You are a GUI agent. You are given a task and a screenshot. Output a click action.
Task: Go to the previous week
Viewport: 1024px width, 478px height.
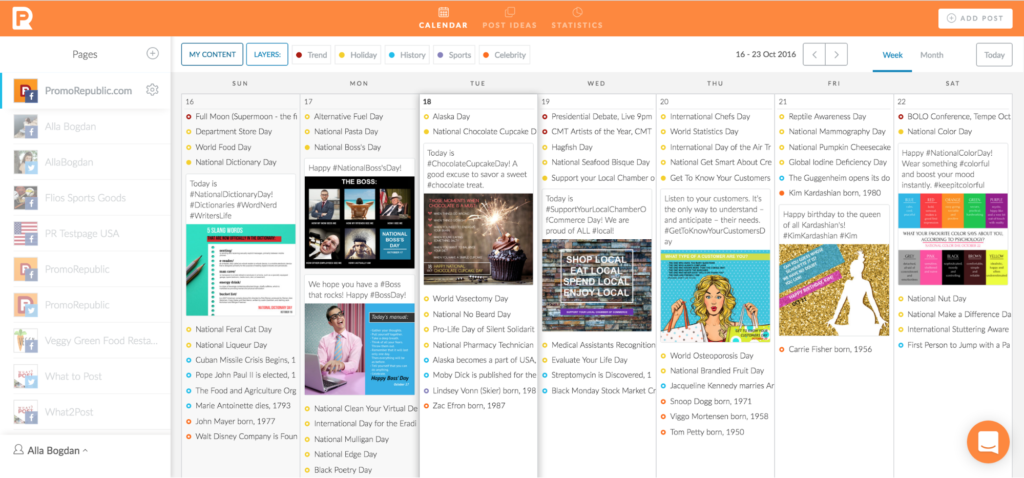pos(814,55)
